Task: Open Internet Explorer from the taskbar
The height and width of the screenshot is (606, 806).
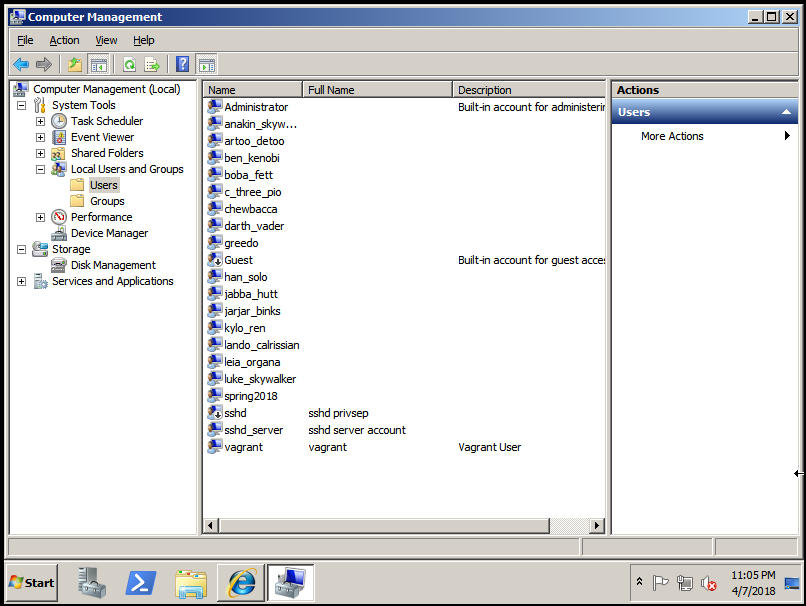Action: point(242,583)
